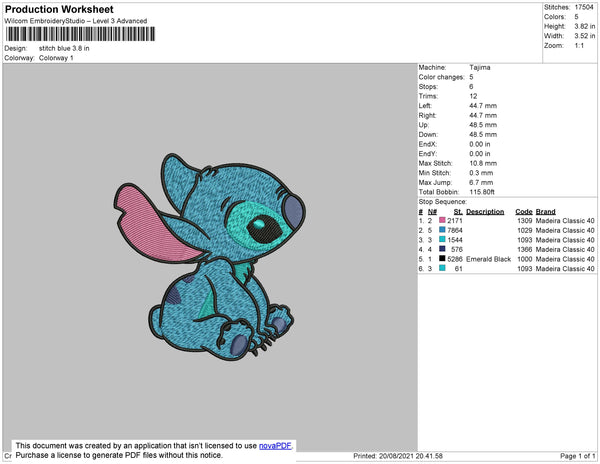600x464 pixels.
Task: Click stitch count '2171' in stop 1
Action: click(455, 221)
